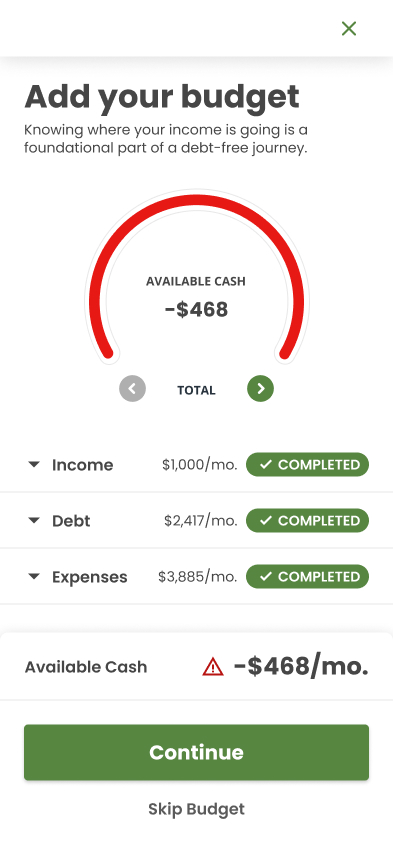Click the $1,000/mo. income amount
The width and height of the screenshot is (393, 853).
tap(200, 465)
